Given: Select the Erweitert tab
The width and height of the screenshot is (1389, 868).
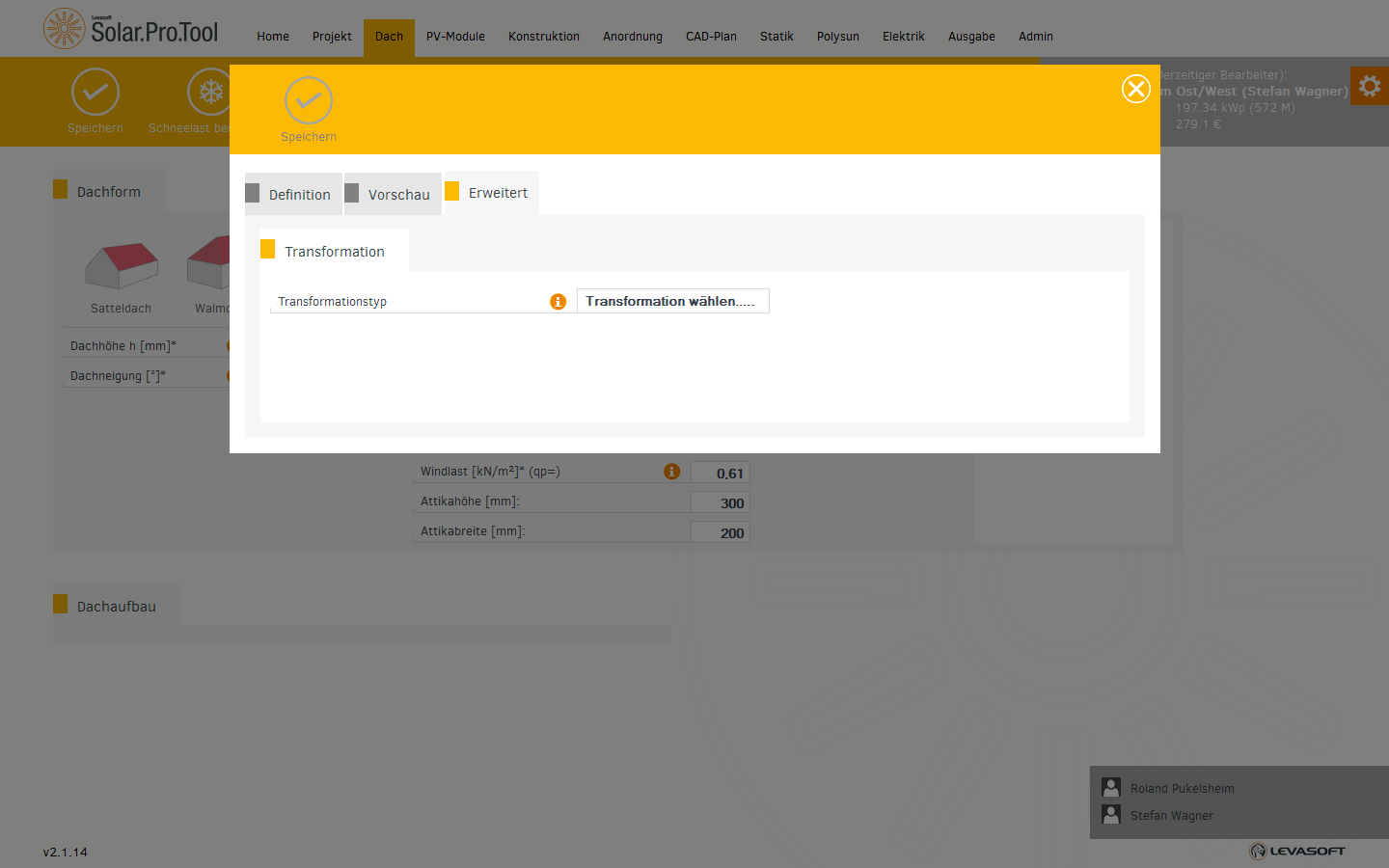Looking at the screenshot, I should pos(492,193).
